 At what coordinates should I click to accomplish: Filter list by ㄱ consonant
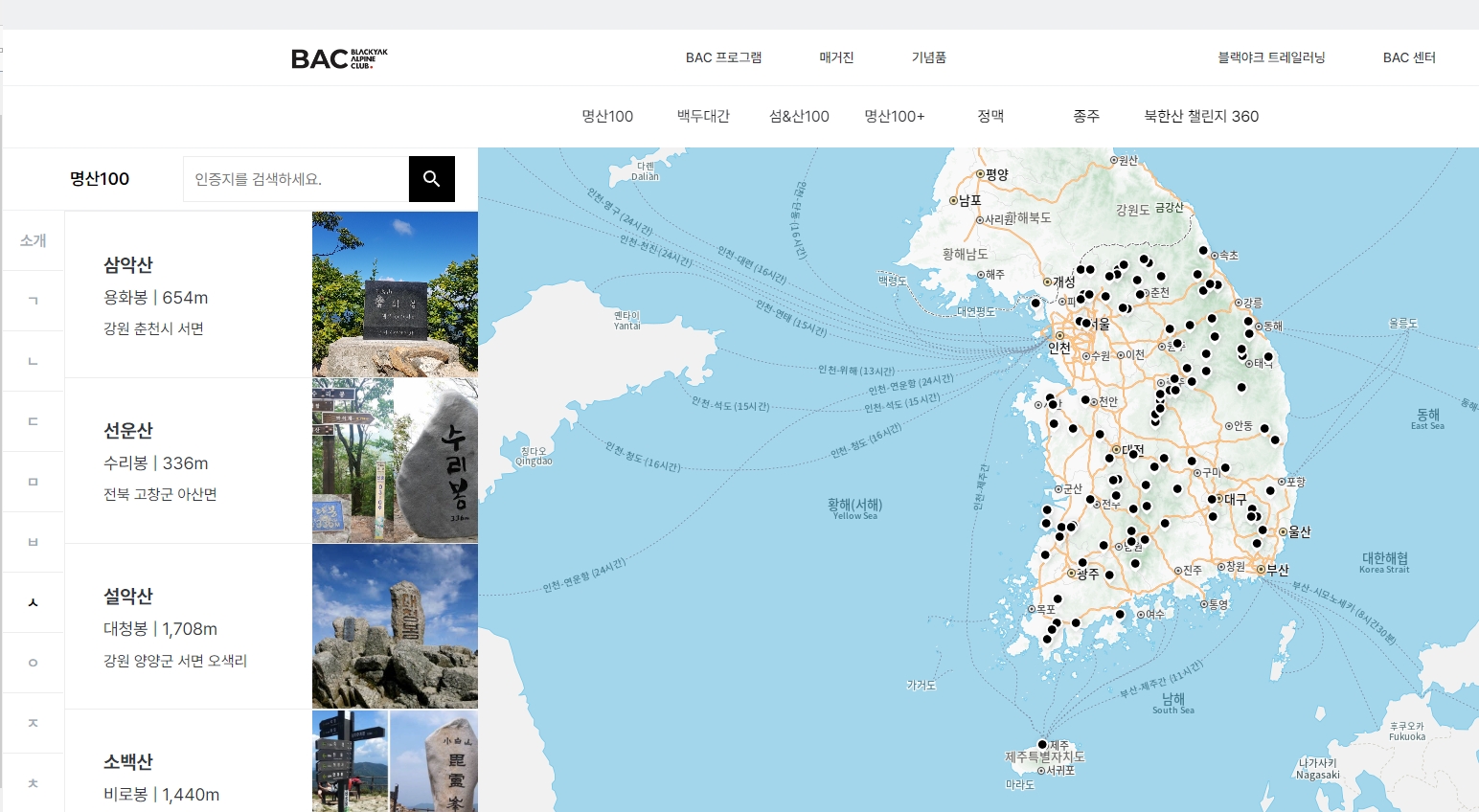click(x=34, y=301)
